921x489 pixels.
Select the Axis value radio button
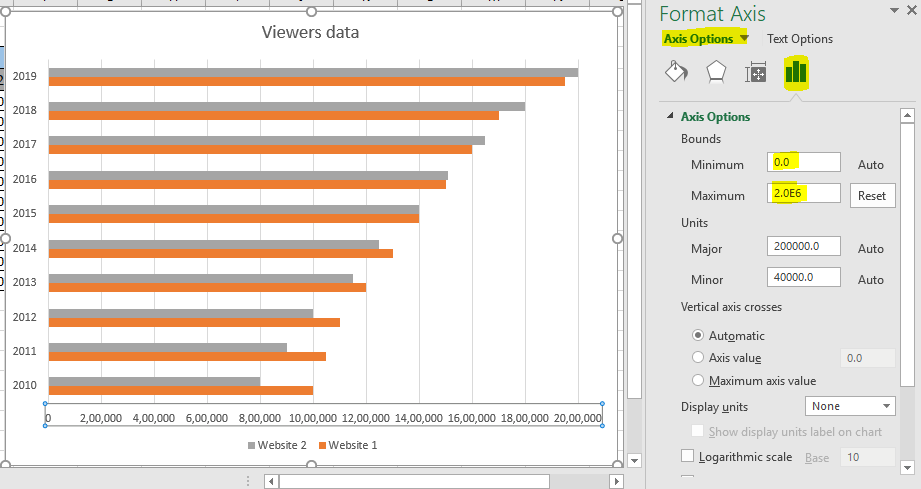click(698, 357)
